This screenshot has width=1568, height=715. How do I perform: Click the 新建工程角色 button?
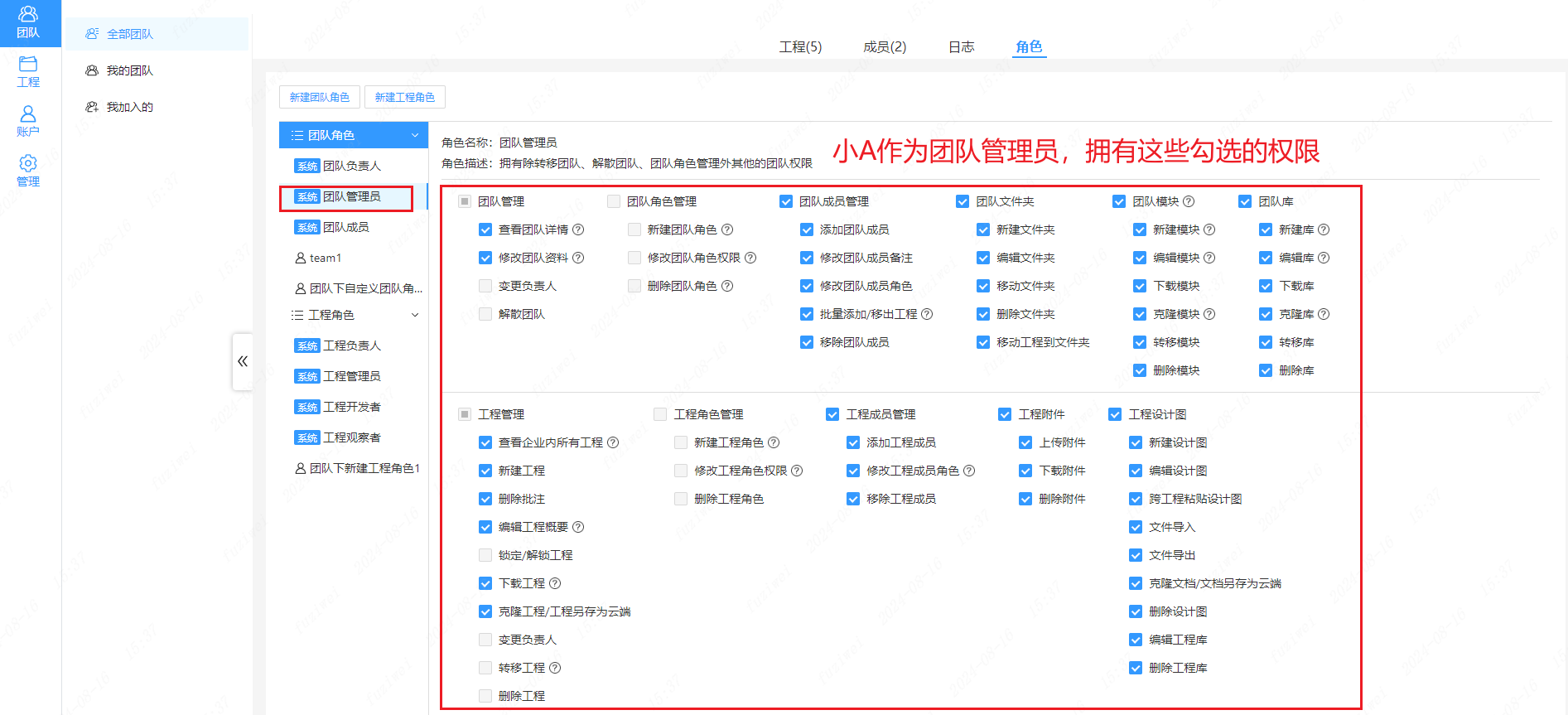pyautogui.click(x=405, y=97)
